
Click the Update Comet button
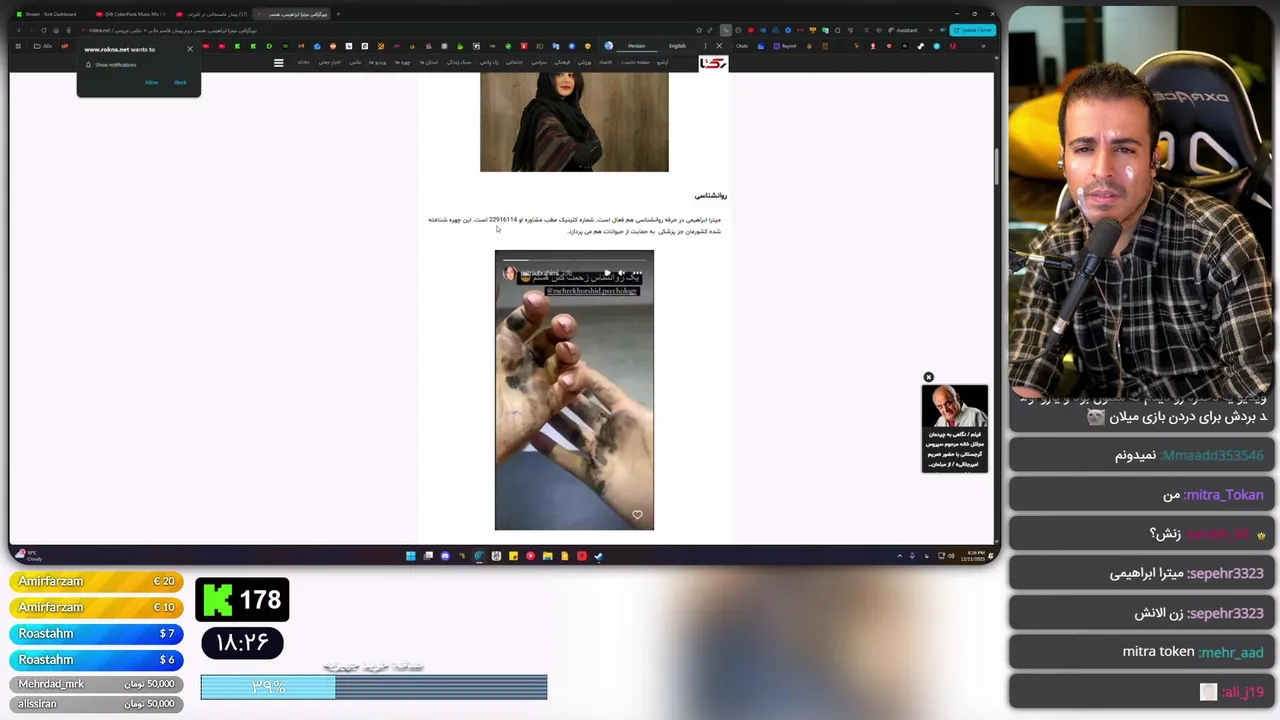click(x=973, y=30)
